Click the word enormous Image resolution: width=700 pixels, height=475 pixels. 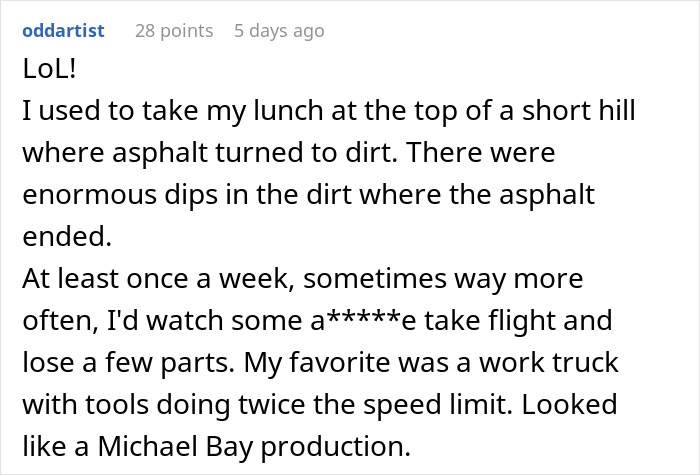pyautogui.click(x=89, y=195)
